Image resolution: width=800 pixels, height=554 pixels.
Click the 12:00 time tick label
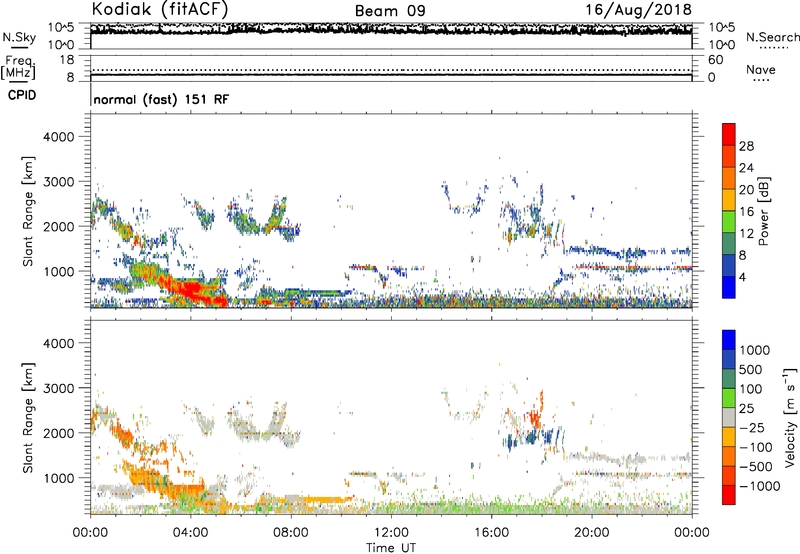click(391, 533)
